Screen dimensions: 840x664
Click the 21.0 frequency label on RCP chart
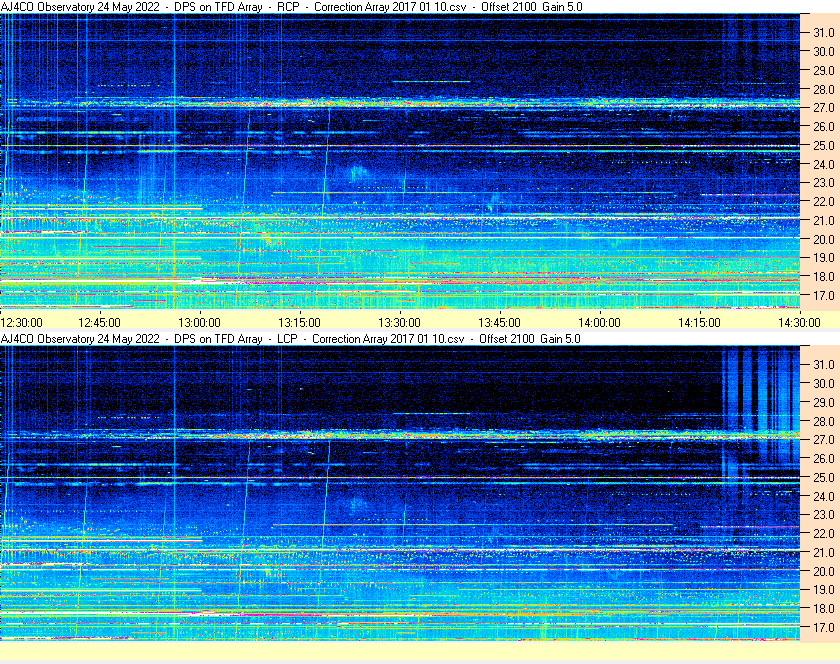(824, 220)
